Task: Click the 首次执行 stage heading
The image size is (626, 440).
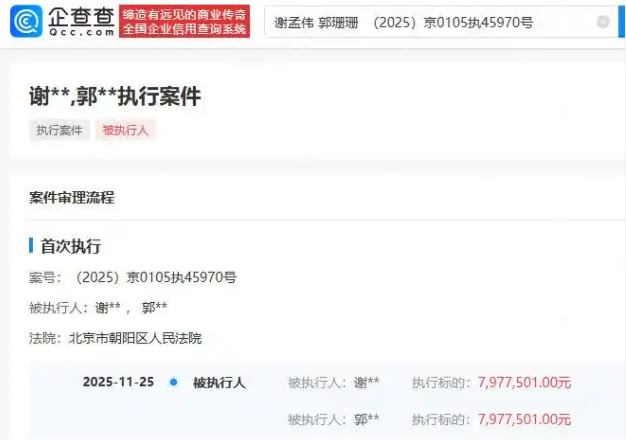Action: [71, 246]
